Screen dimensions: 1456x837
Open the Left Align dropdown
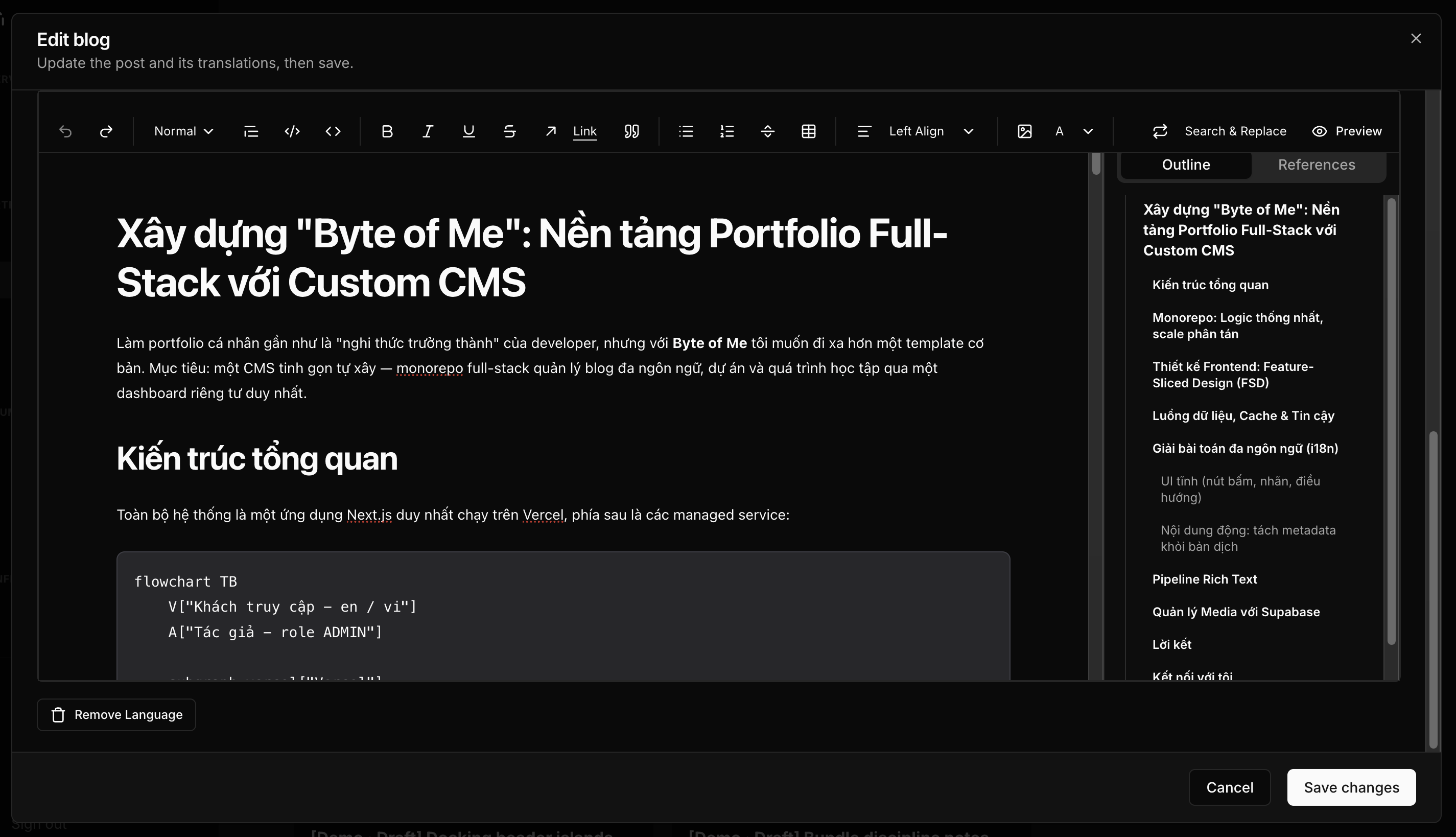(x=917, y=131)
